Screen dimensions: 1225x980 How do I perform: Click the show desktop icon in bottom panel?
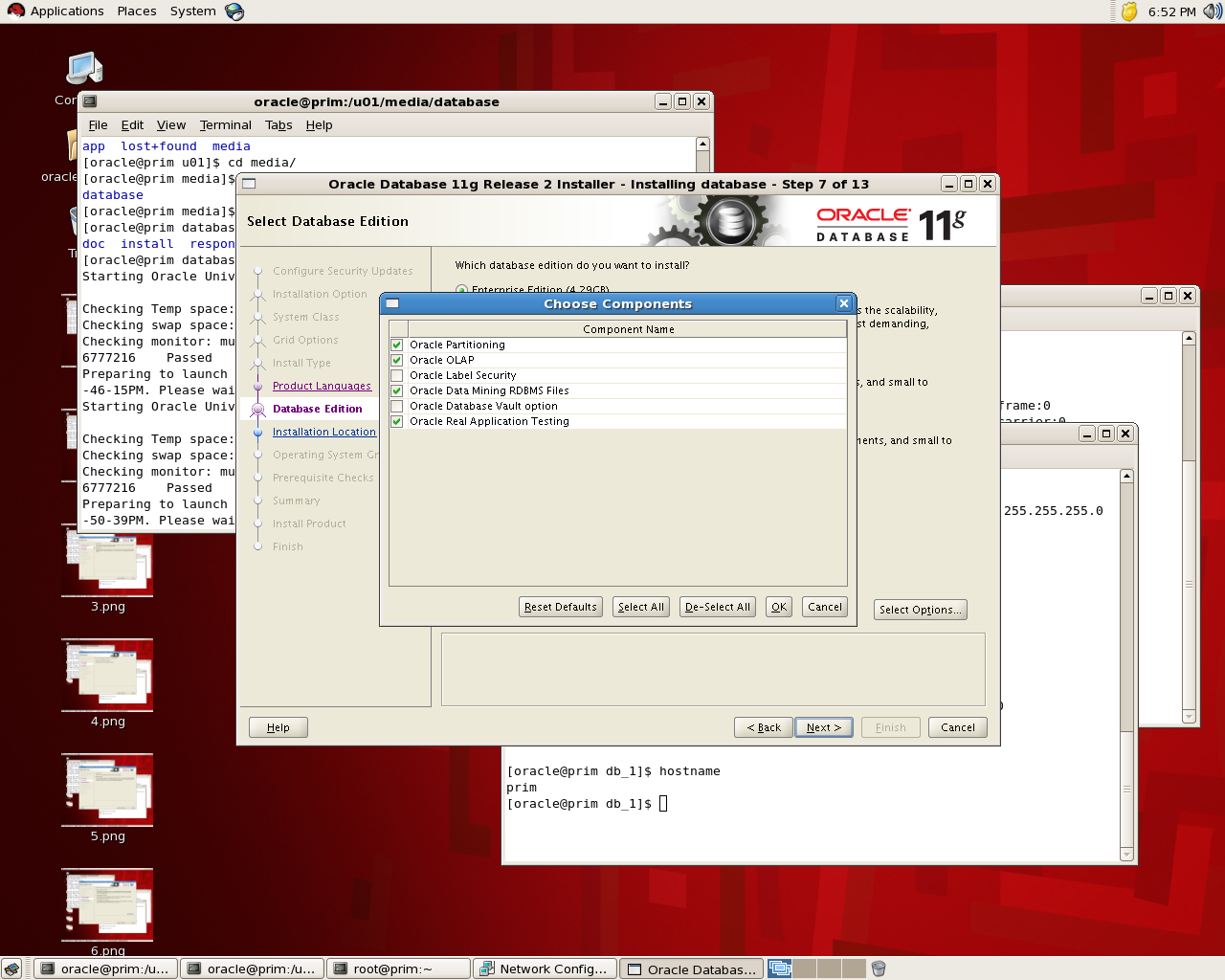coord(11,969)
